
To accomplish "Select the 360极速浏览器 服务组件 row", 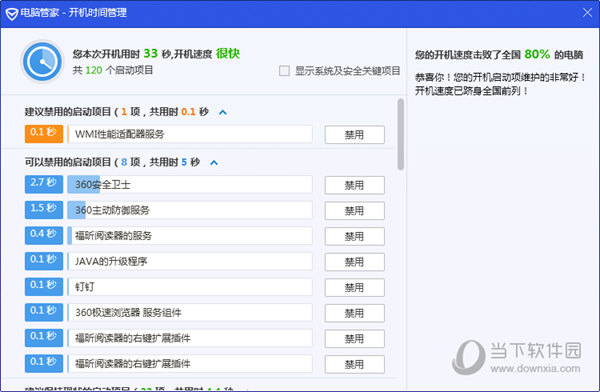I will point(190,313).
